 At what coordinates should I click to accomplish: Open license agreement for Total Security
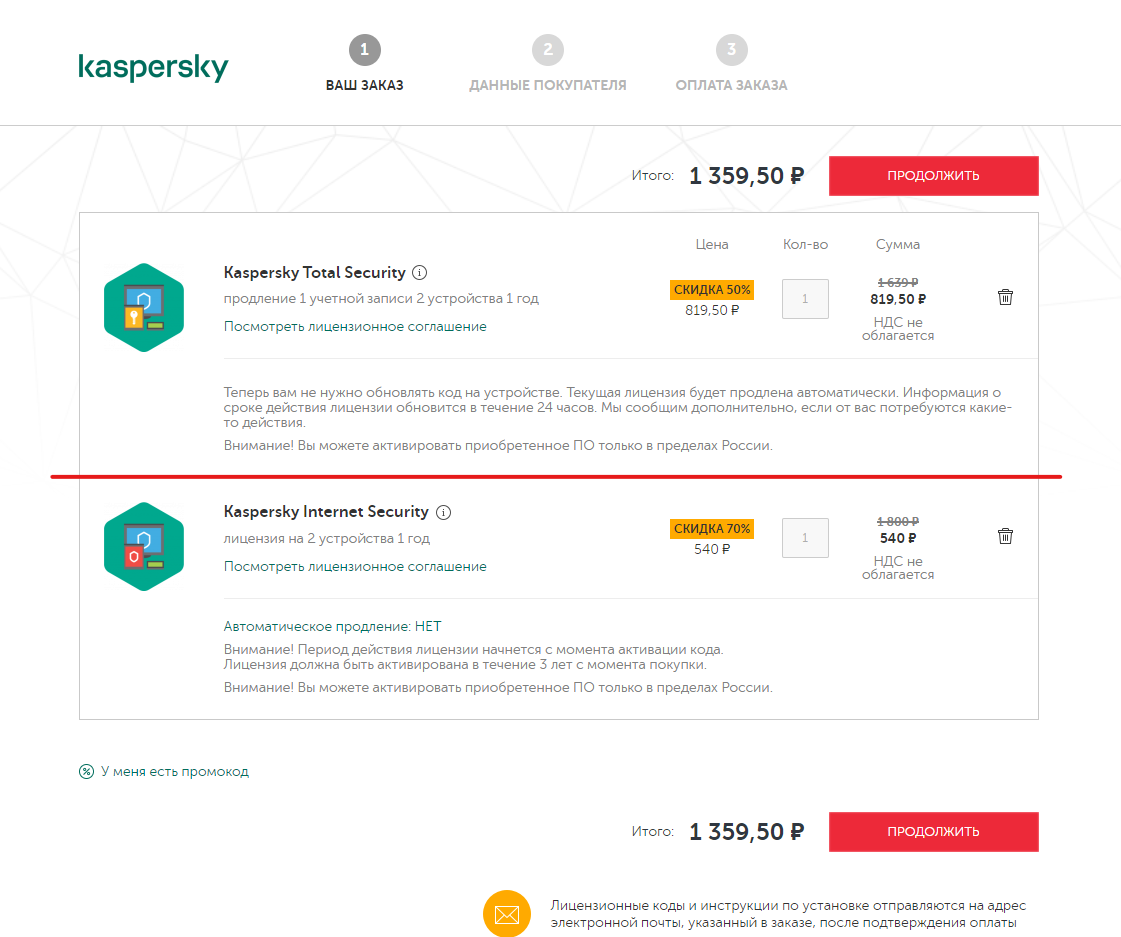click(x=355, y=327)
